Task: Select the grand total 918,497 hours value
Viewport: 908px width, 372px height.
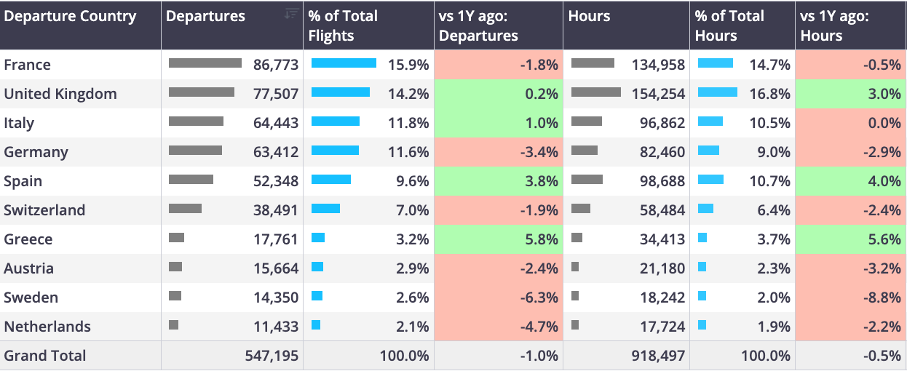Action: pyautogui.click(x=658, y=356)
